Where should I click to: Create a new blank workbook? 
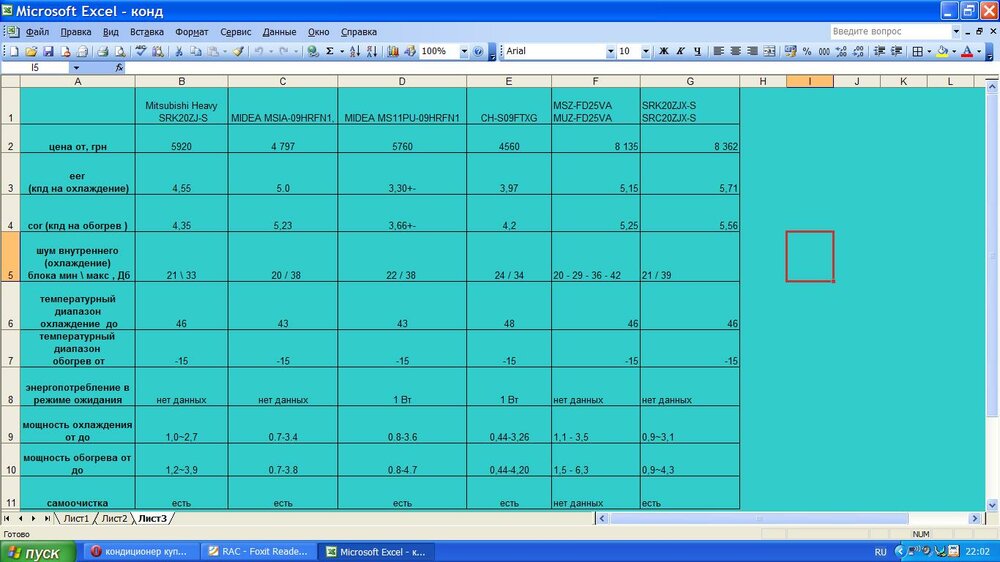coord(14,52)
